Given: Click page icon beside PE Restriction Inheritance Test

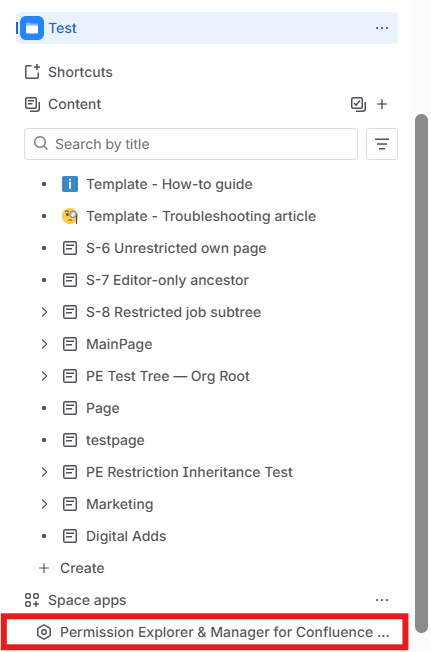Looking at the screenshot, I should tap(70, 472).
